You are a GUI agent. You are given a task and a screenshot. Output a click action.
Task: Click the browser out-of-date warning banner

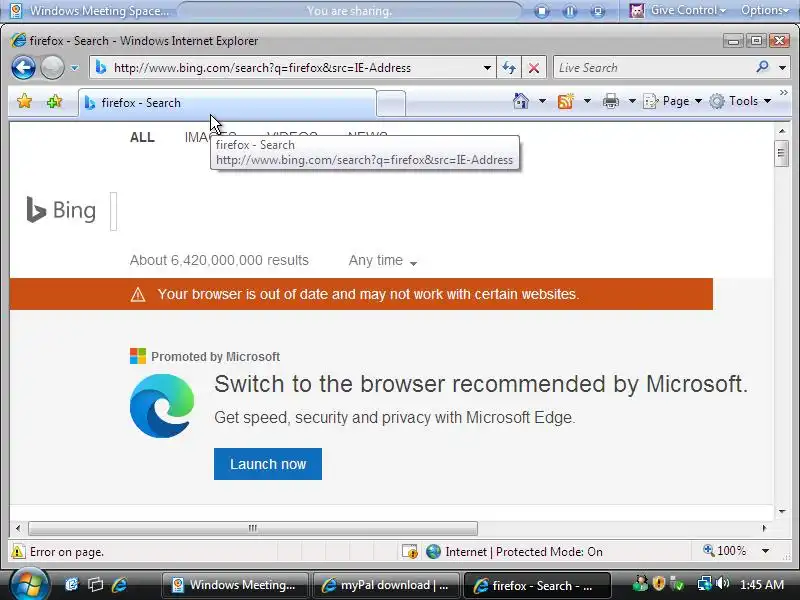[361, 294]
